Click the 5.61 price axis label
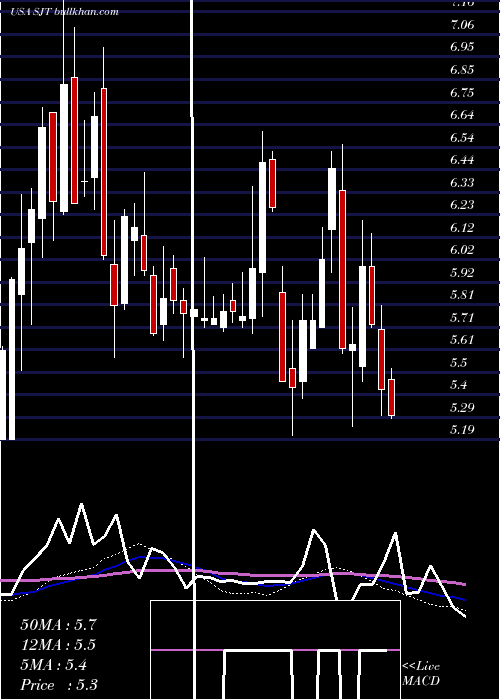The width and height of the screenshot is (500, 700). pos(462,340)
